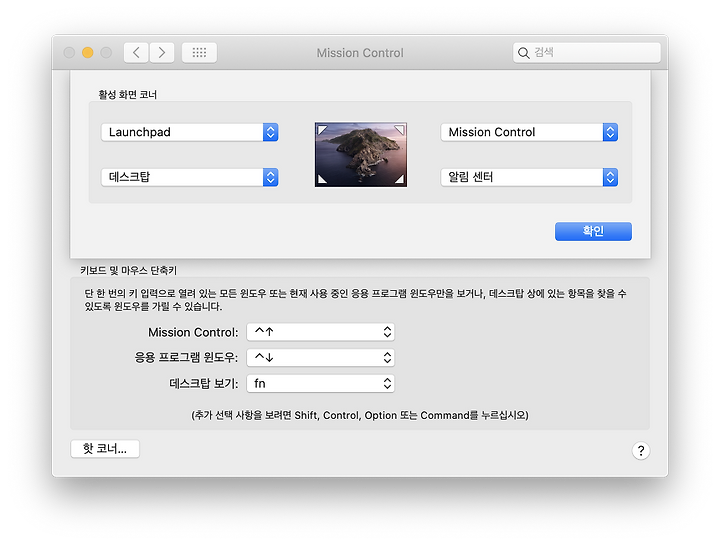The image size is (720, 545).
Task: Open the 알림 센터 hot corner dropdown
Action: click(x=529, y=177)
